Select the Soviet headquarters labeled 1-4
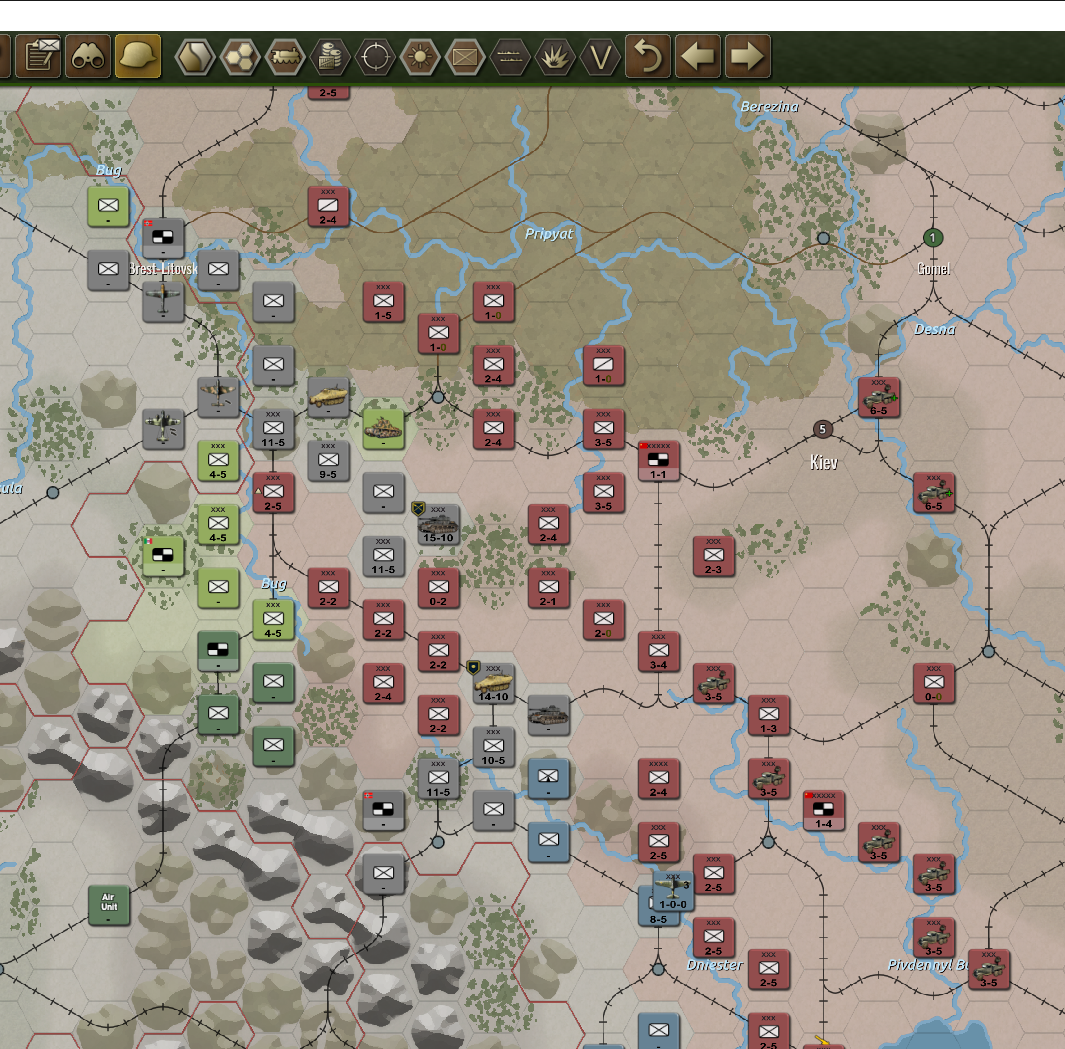Image resolution: width=1065 pixels, height=1049 pixels. [x=823, y=810]
